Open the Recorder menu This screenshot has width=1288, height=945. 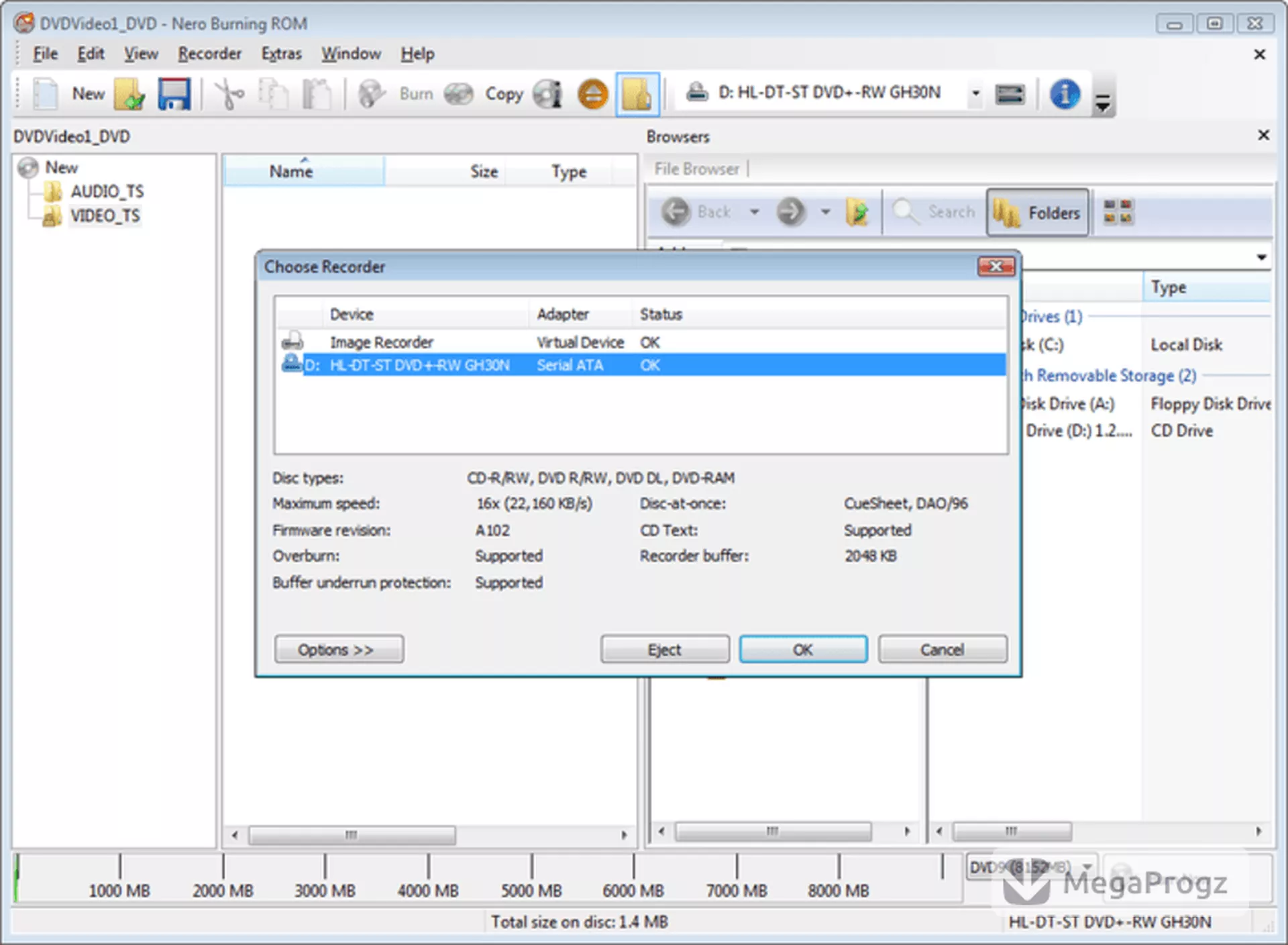(209, 54)
